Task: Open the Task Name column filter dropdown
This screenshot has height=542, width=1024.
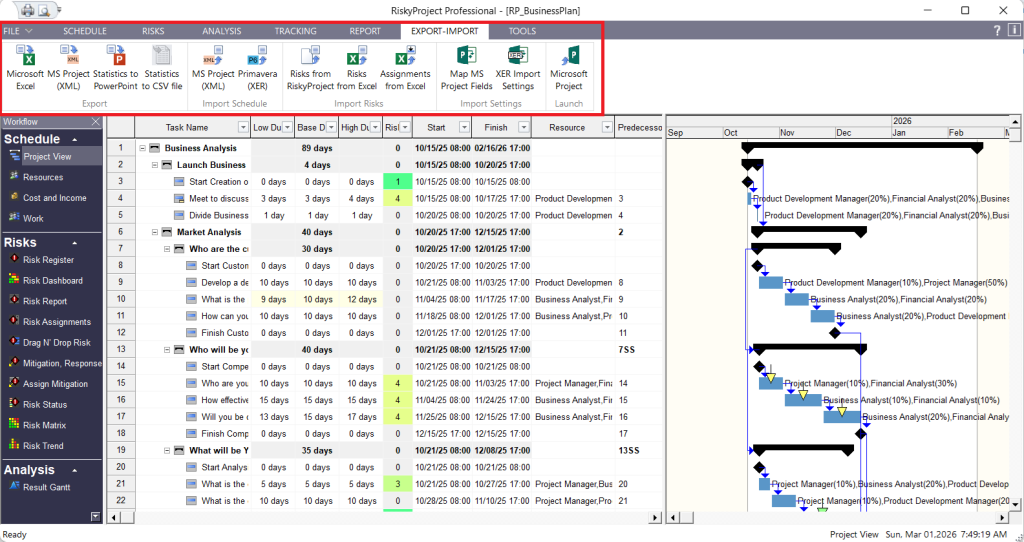Action: pyautogui.click(x=243, y=127)
